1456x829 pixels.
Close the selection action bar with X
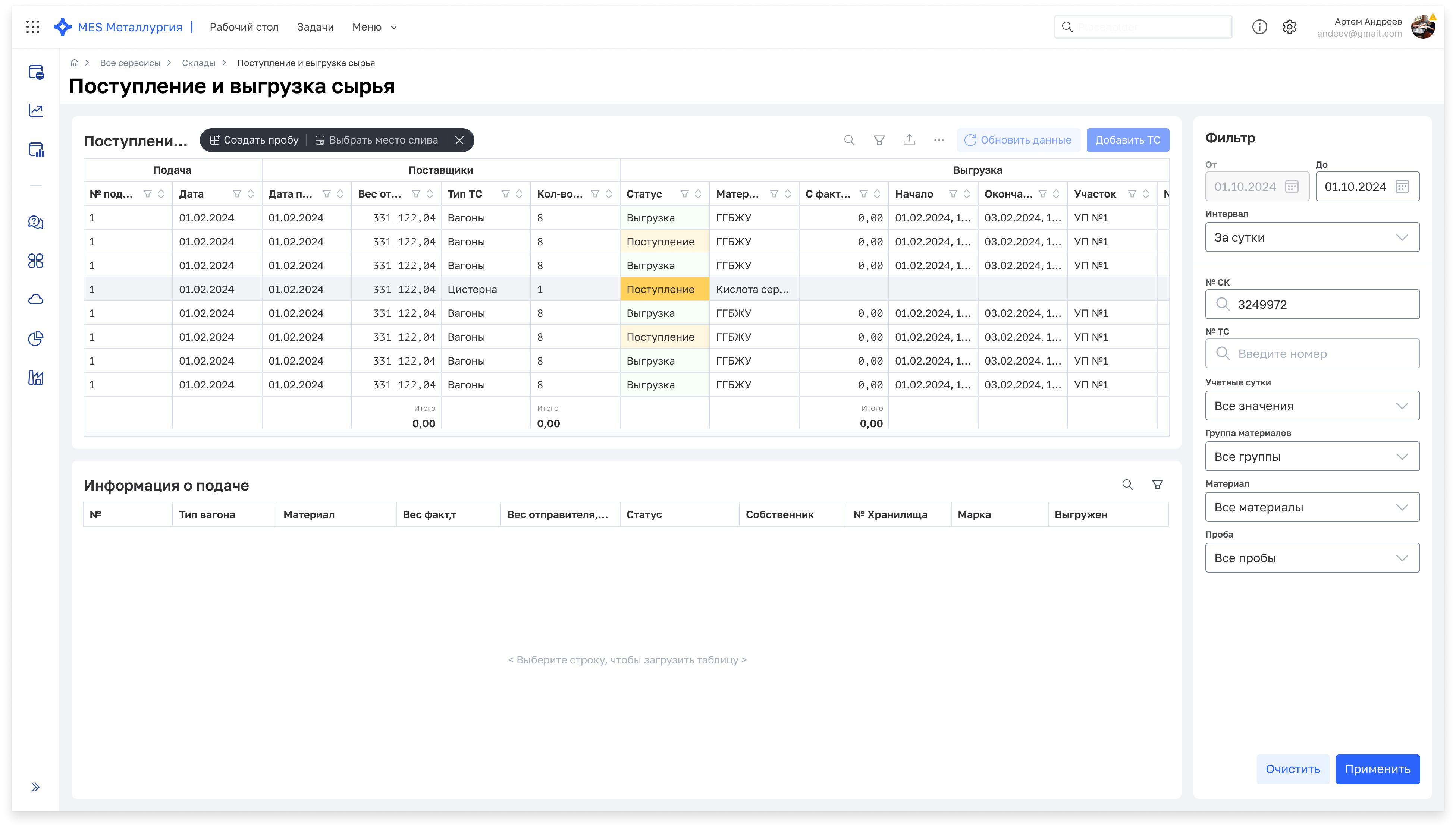pos(459,140)
